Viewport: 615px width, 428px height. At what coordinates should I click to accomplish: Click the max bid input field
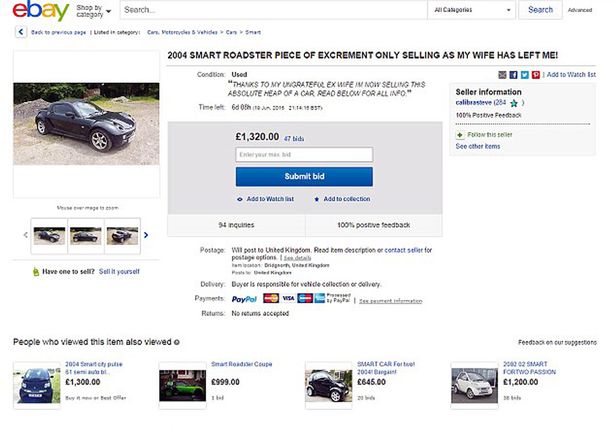click(304, 155)
